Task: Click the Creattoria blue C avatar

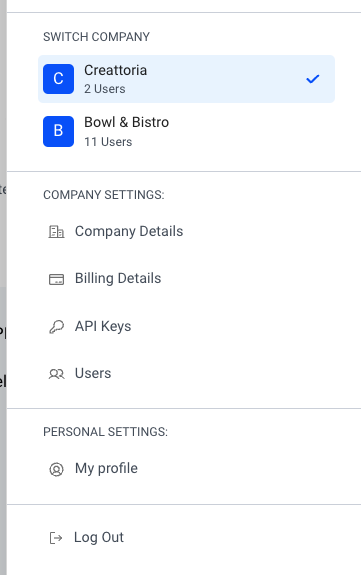Action: click(58, 79)
